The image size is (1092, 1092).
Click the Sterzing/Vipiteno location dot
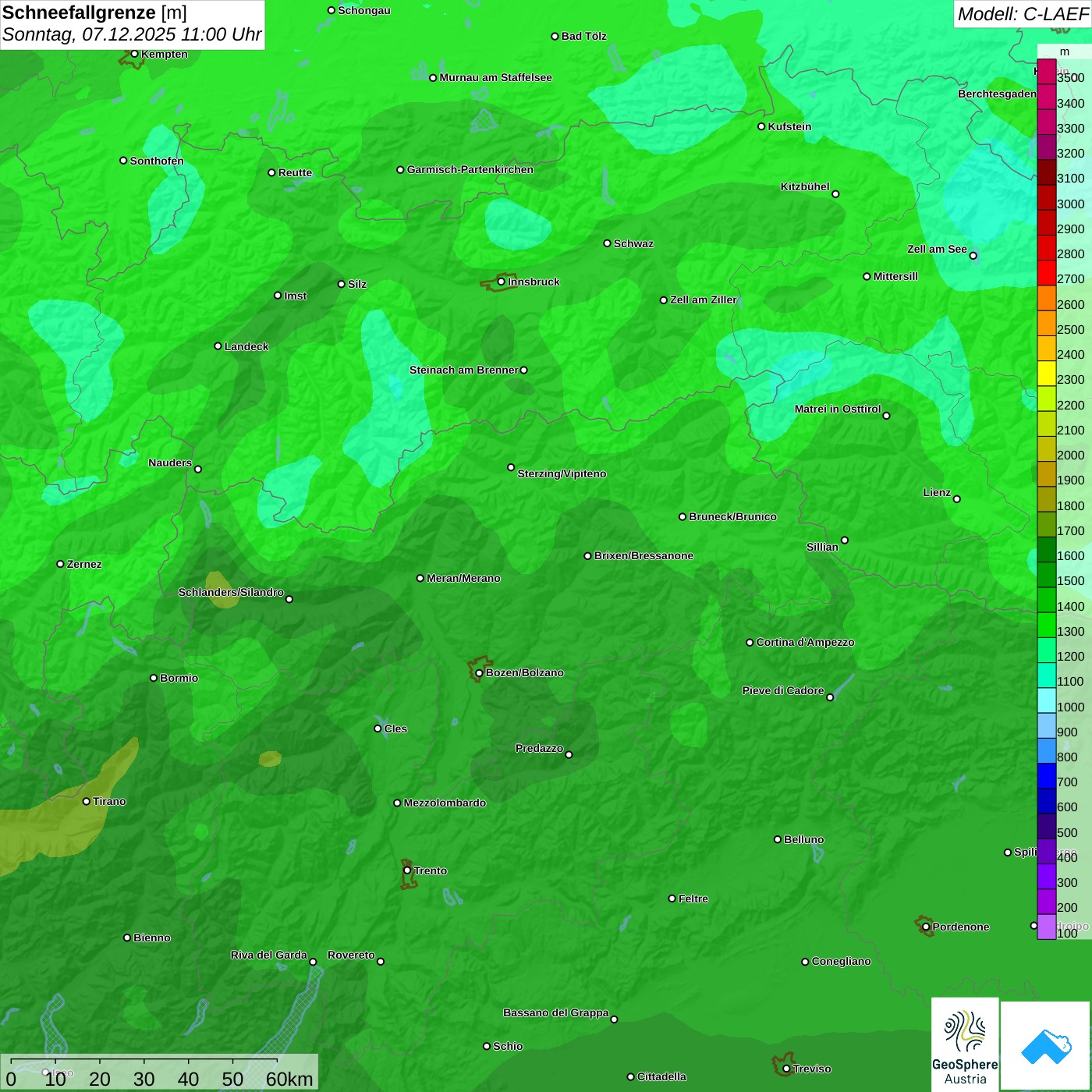coord(511,467)
